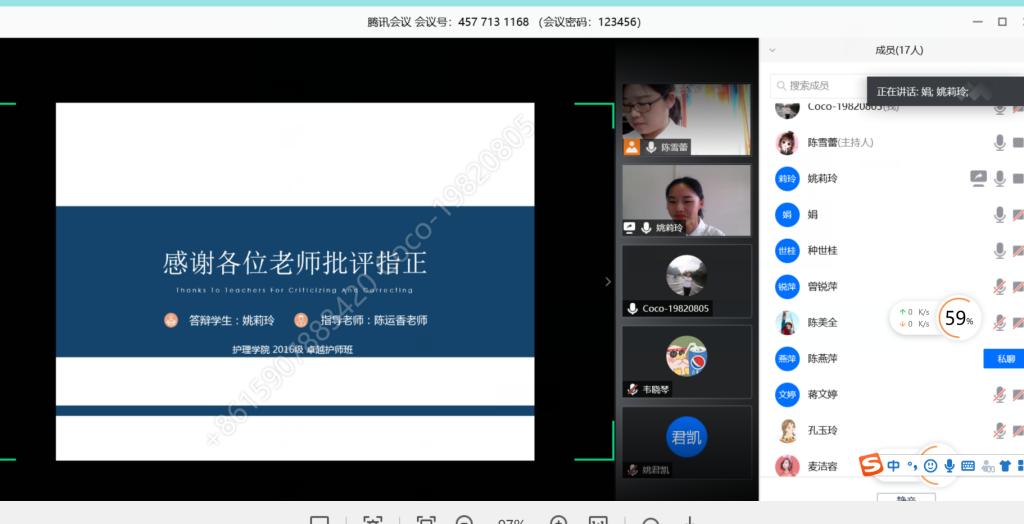Collapse the video strip with the arrow
Viewport: 1024px width, 524px height.
pos(608,282)
